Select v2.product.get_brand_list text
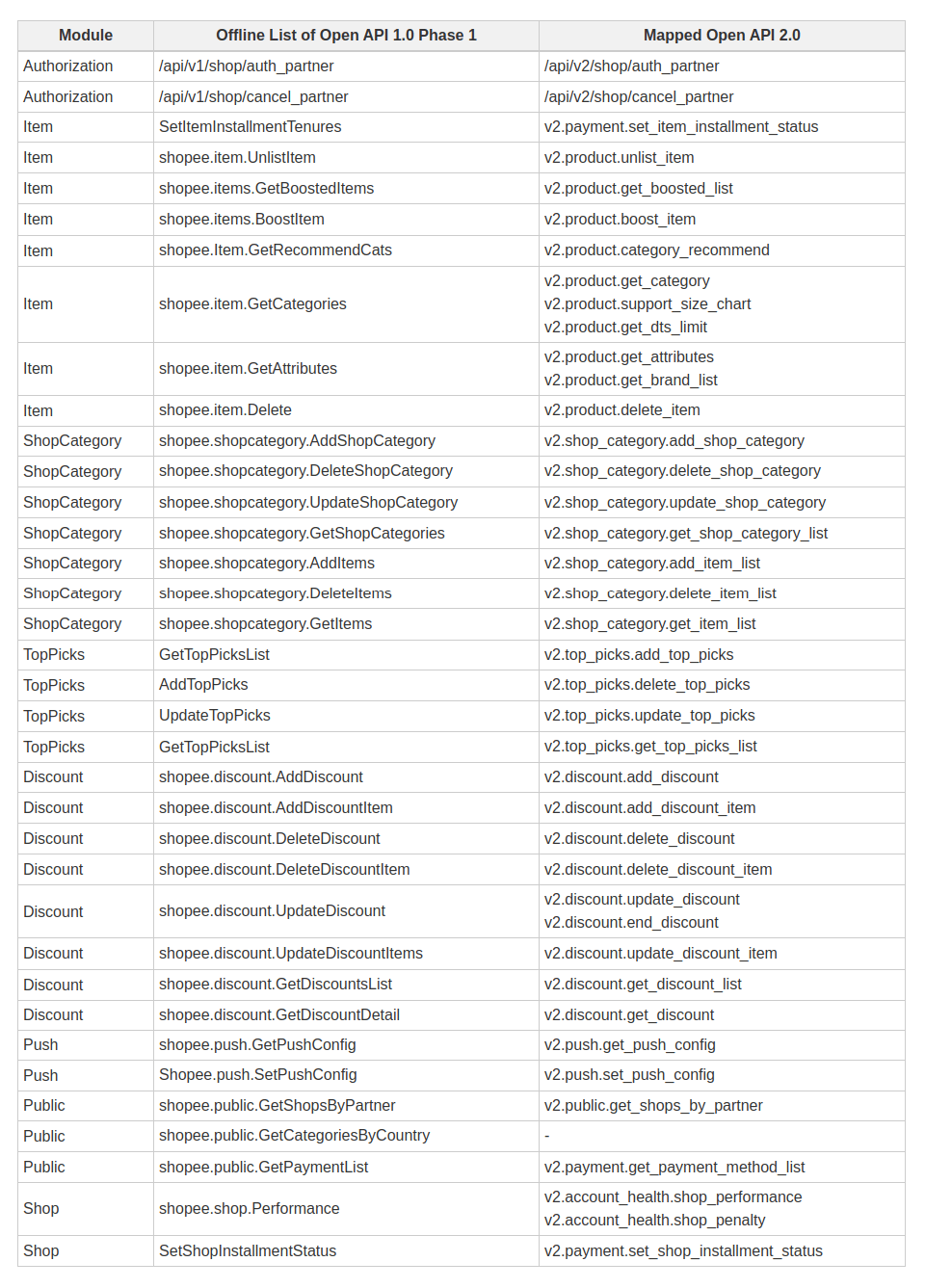Screen dimensions: 925x1288 click(631, 381)
